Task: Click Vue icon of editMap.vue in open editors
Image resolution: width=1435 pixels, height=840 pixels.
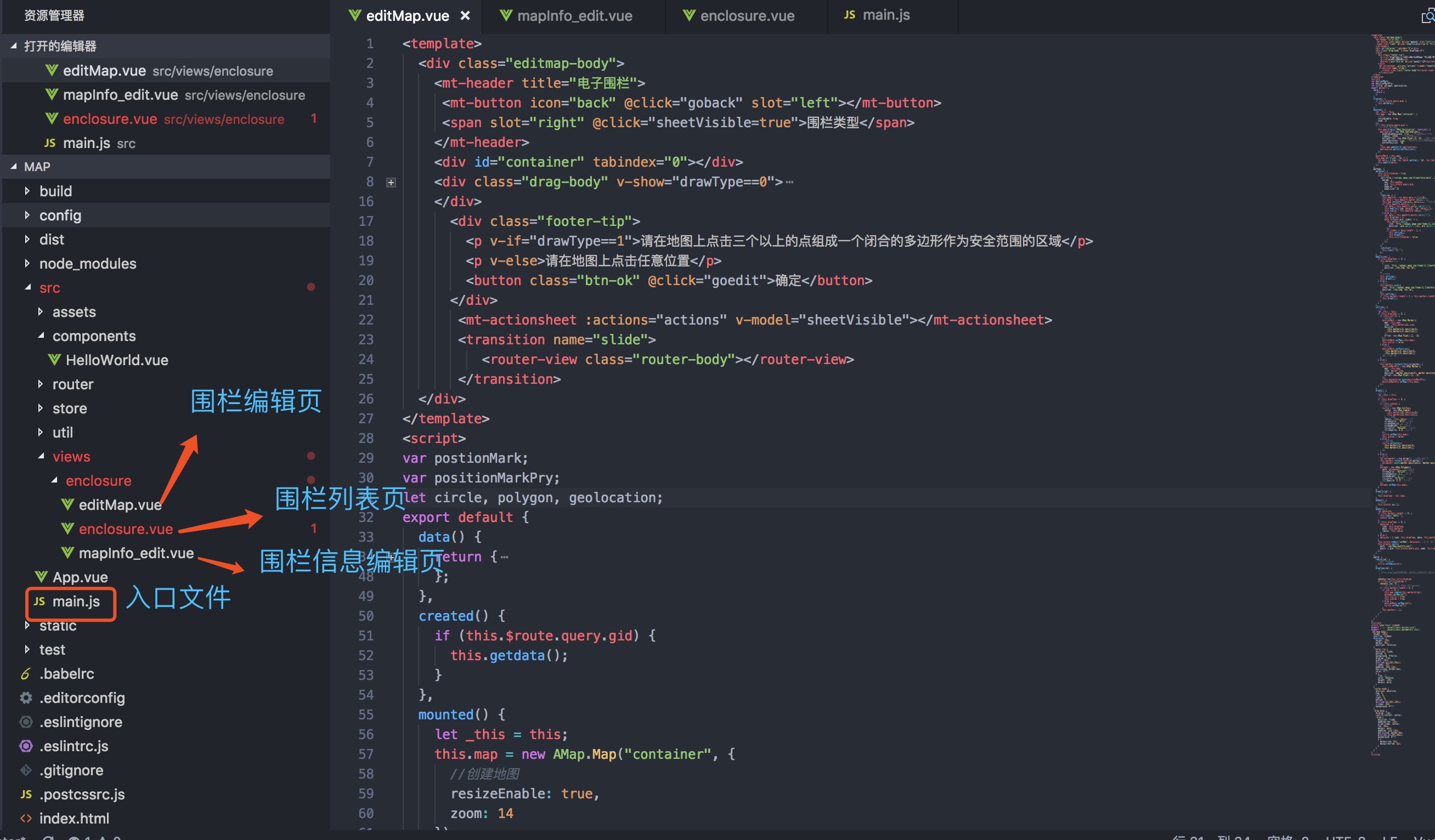Action: [52, 70]
